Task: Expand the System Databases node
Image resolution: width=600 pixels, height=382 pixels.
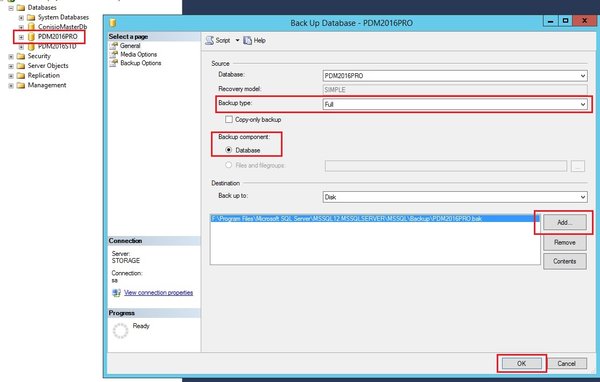Action: tap(21, 18)
